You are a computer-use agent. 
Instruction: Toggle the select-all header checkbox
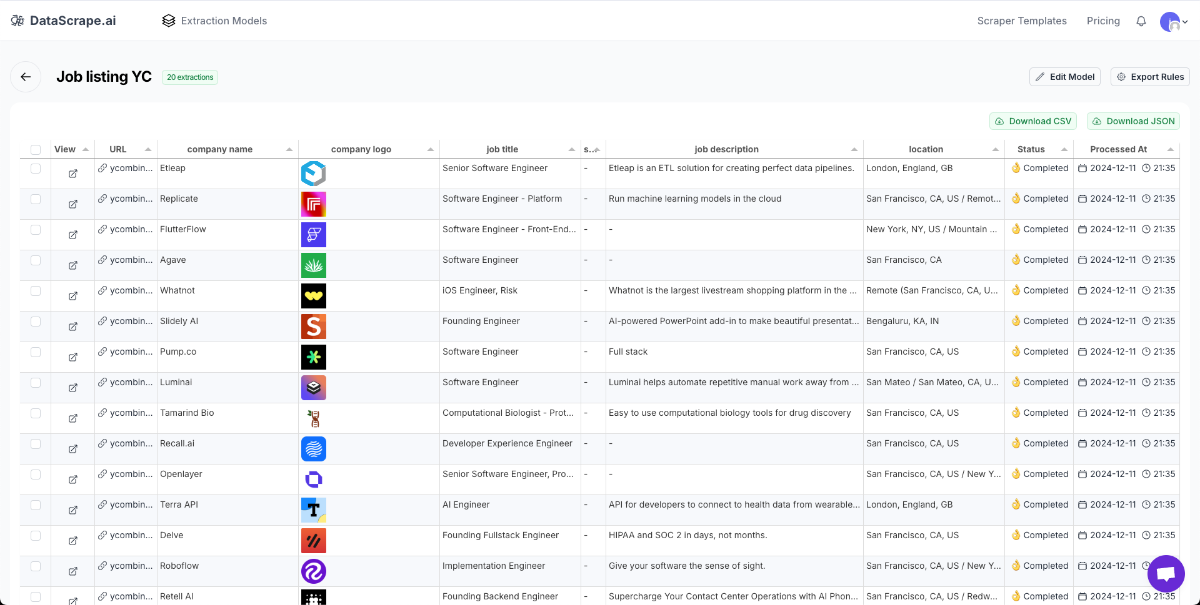pos(36,150)
